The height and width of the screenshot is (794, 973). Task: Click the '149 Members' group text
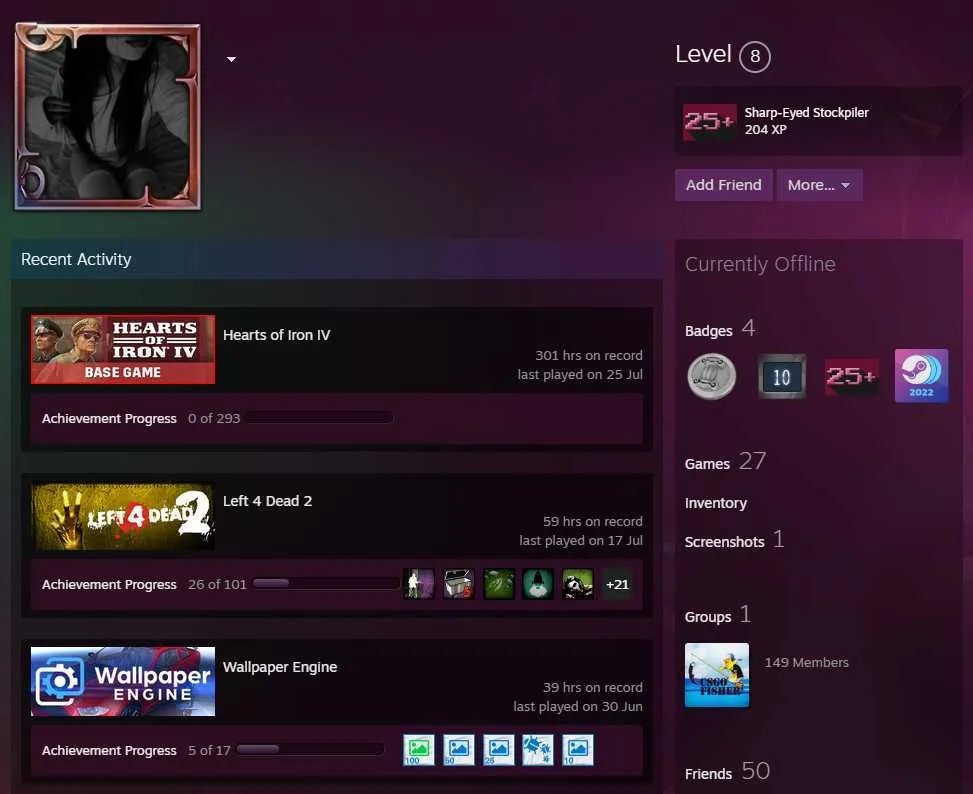[806, 662]
